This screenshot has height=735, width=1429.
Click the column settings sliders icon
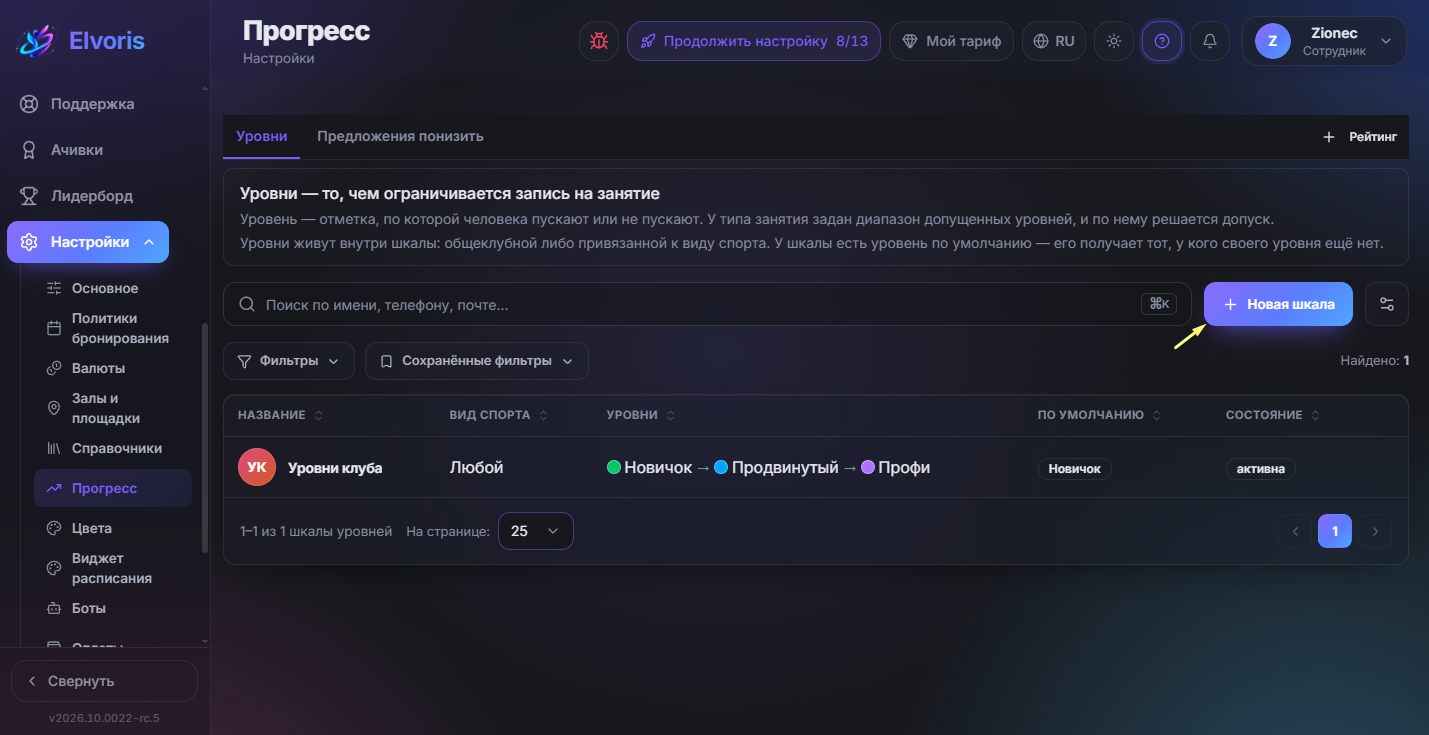tap(1387, 304)
